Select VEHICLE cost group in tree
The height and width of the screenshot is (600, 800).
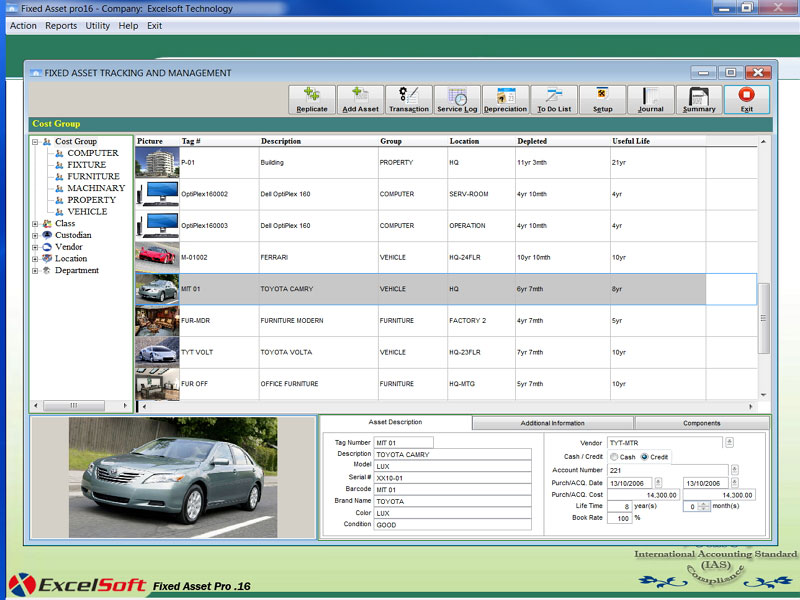point(87,212)
